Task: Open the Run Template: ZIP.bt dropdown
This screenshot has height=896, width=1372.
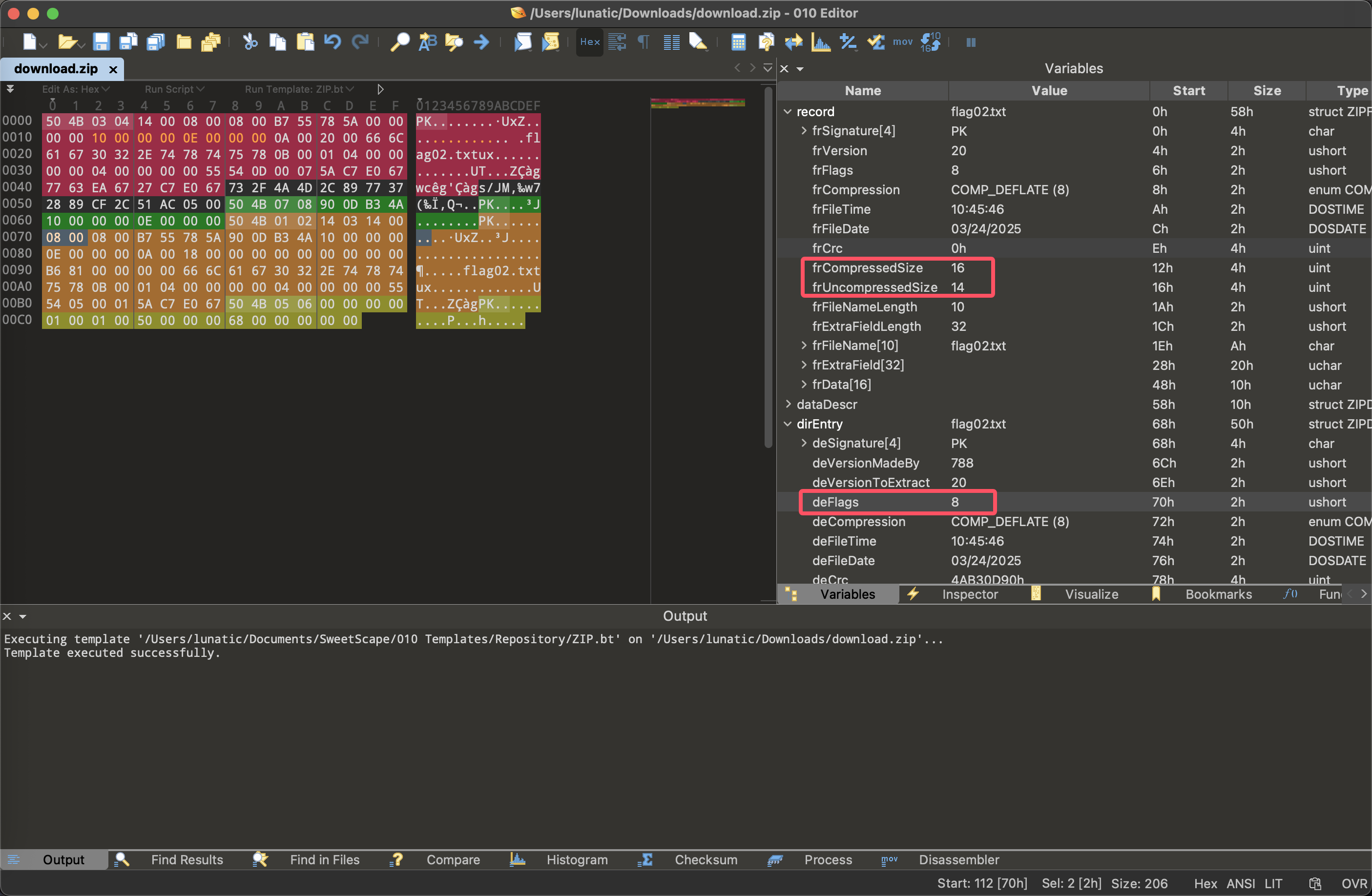Action: (x=299, y=89)
